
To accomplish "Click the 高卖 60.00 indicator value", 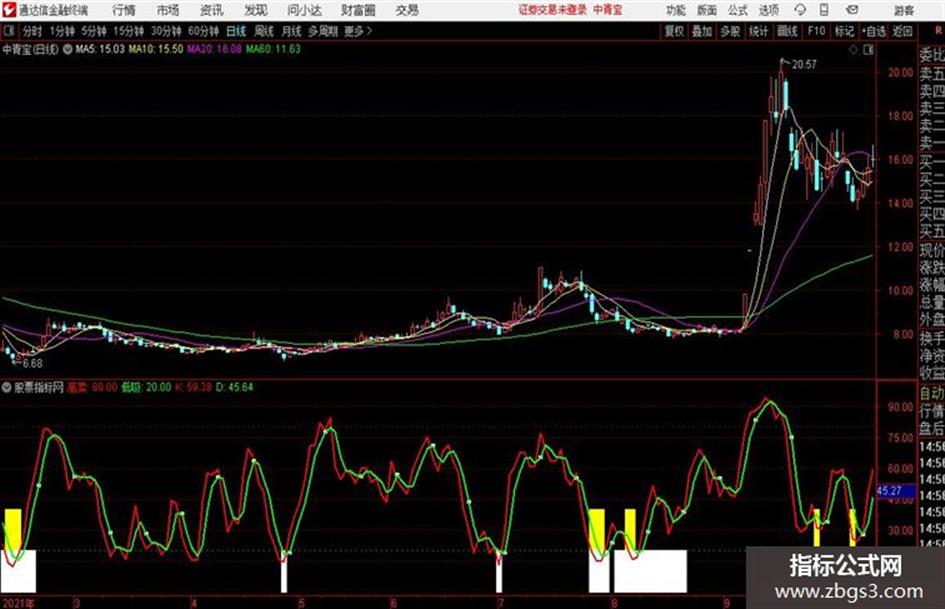I will 92,388.
